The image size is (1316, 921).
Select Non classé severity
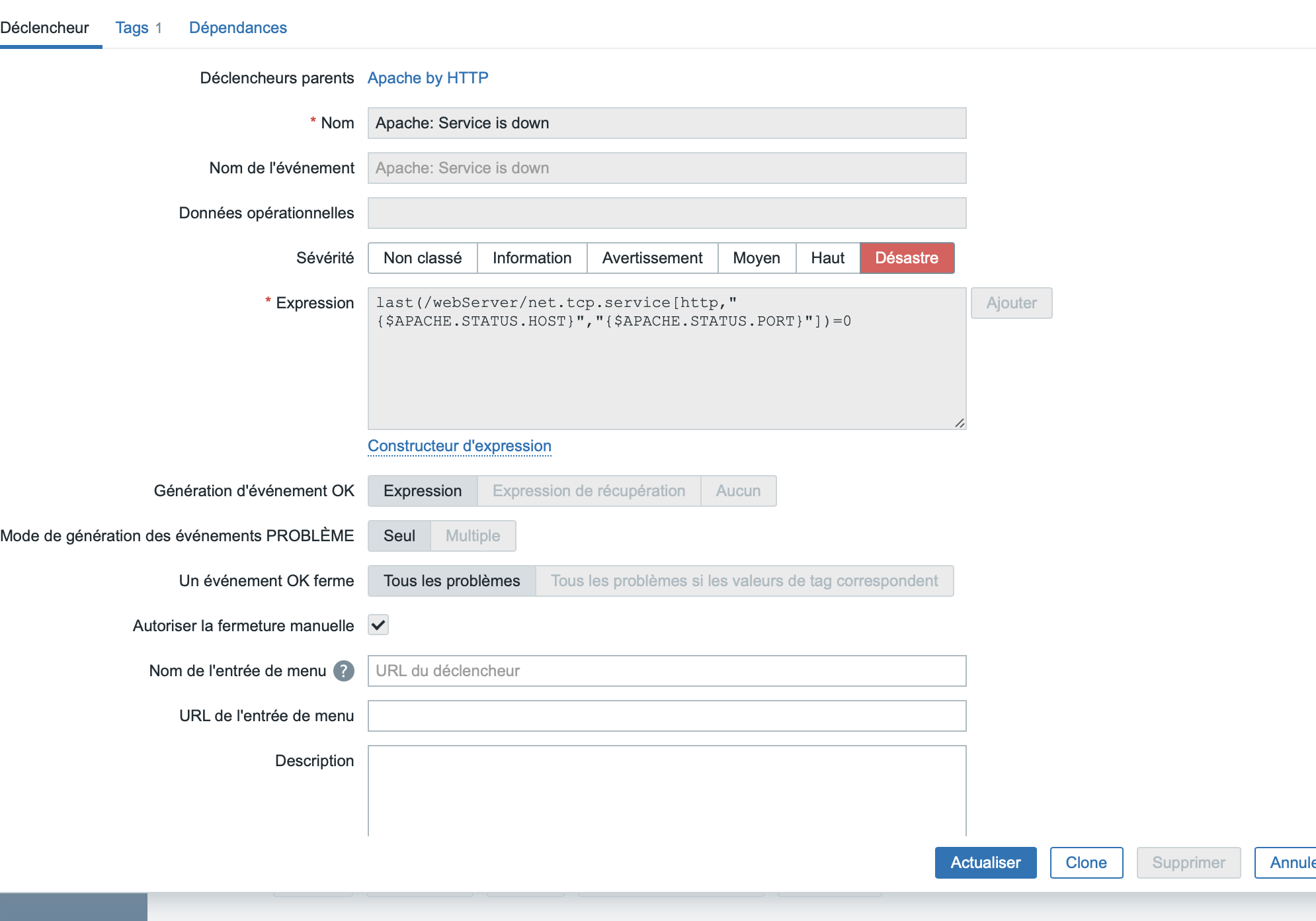[x=422, y=258]
